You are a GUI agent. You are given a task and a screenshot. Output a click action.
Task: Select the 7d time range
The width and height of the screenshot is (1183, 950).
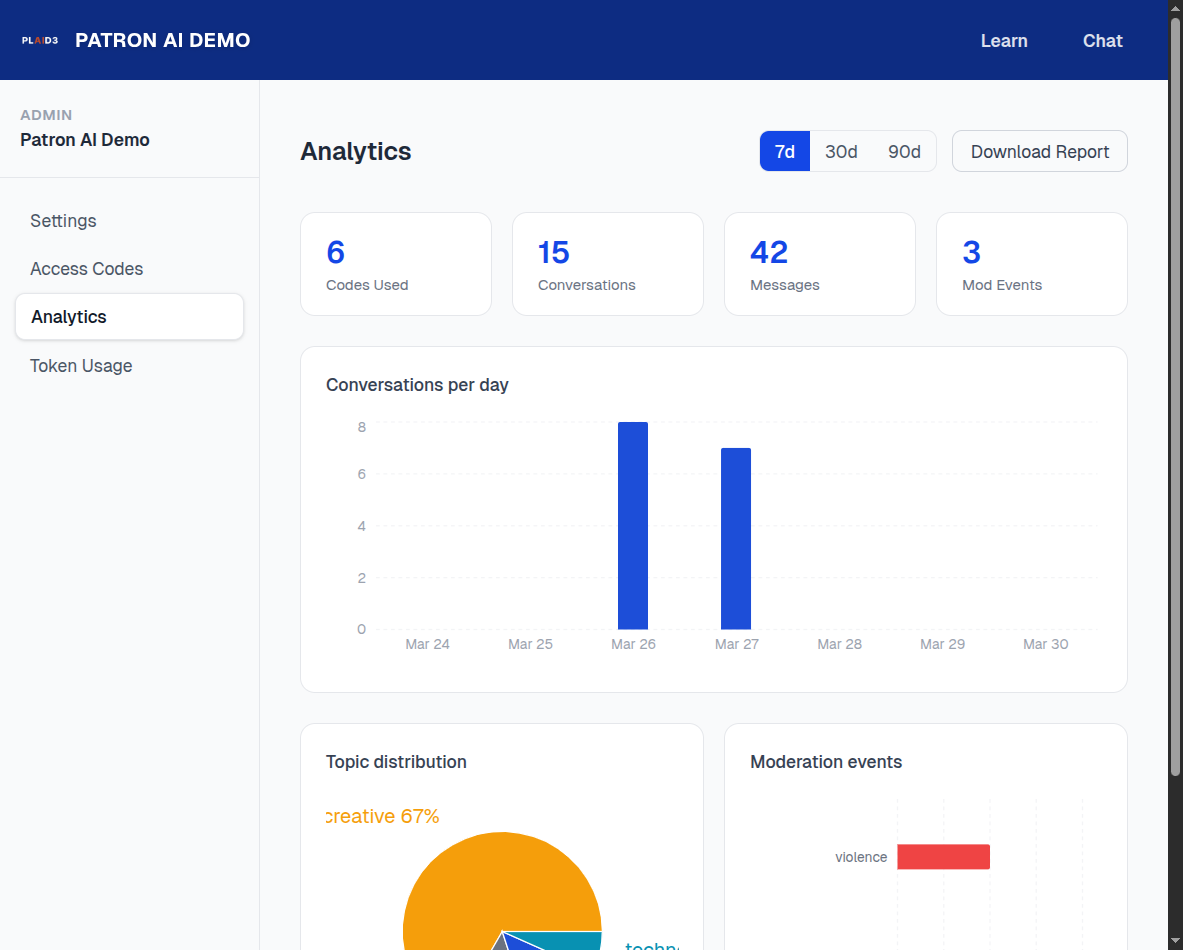pyautogui.click(x=784, y=151)
